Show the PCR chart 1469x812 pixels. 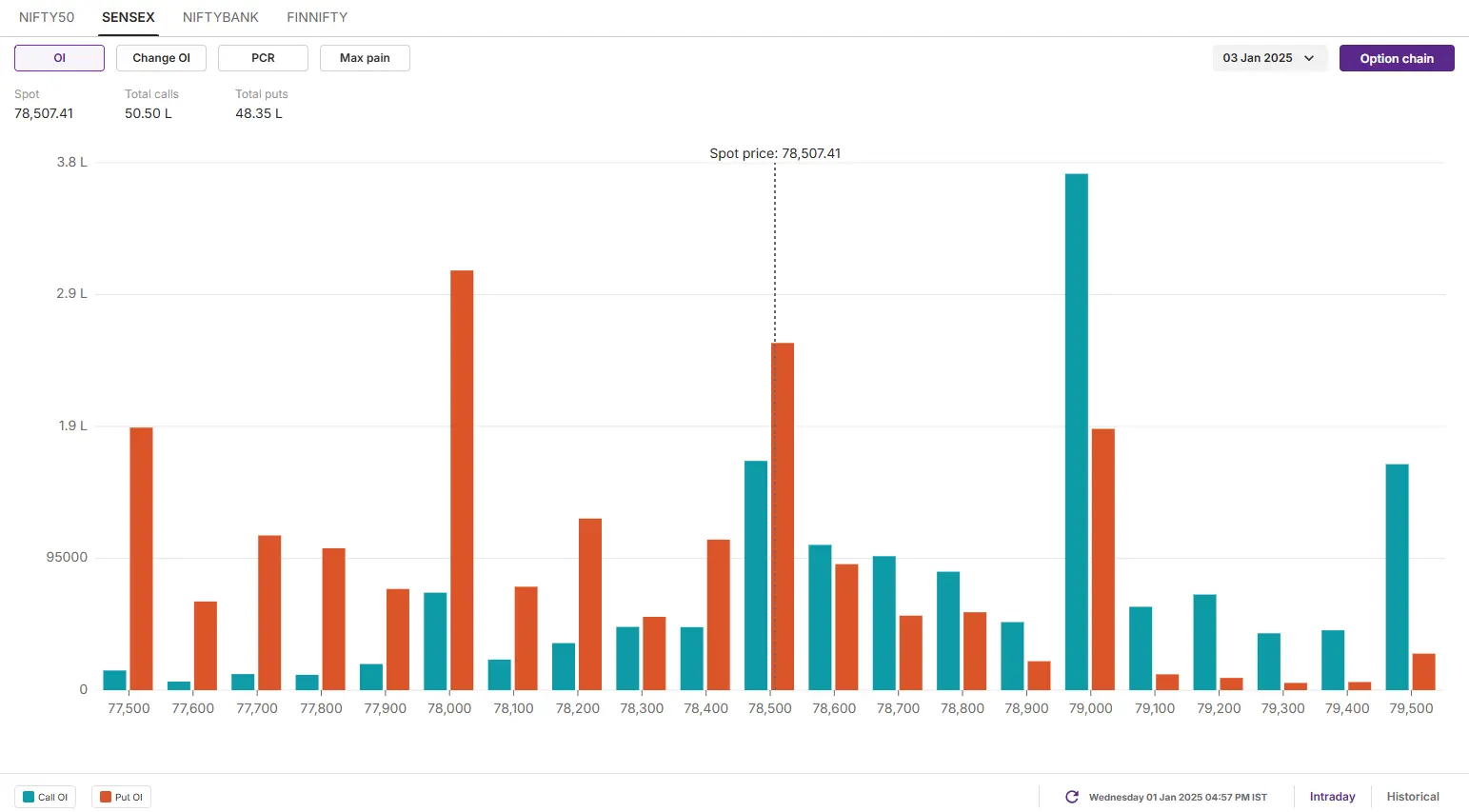(263, 58)
